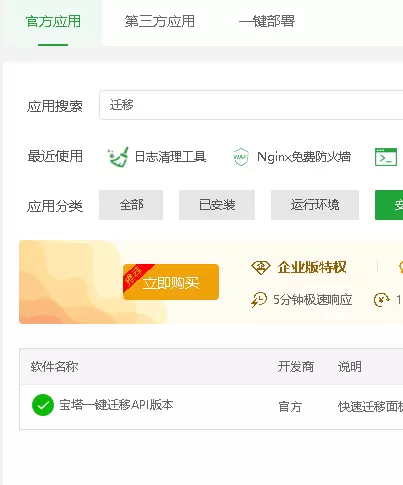Click the green checkmark icon beside 宝塔一键迁移API版本

(43, 405)
